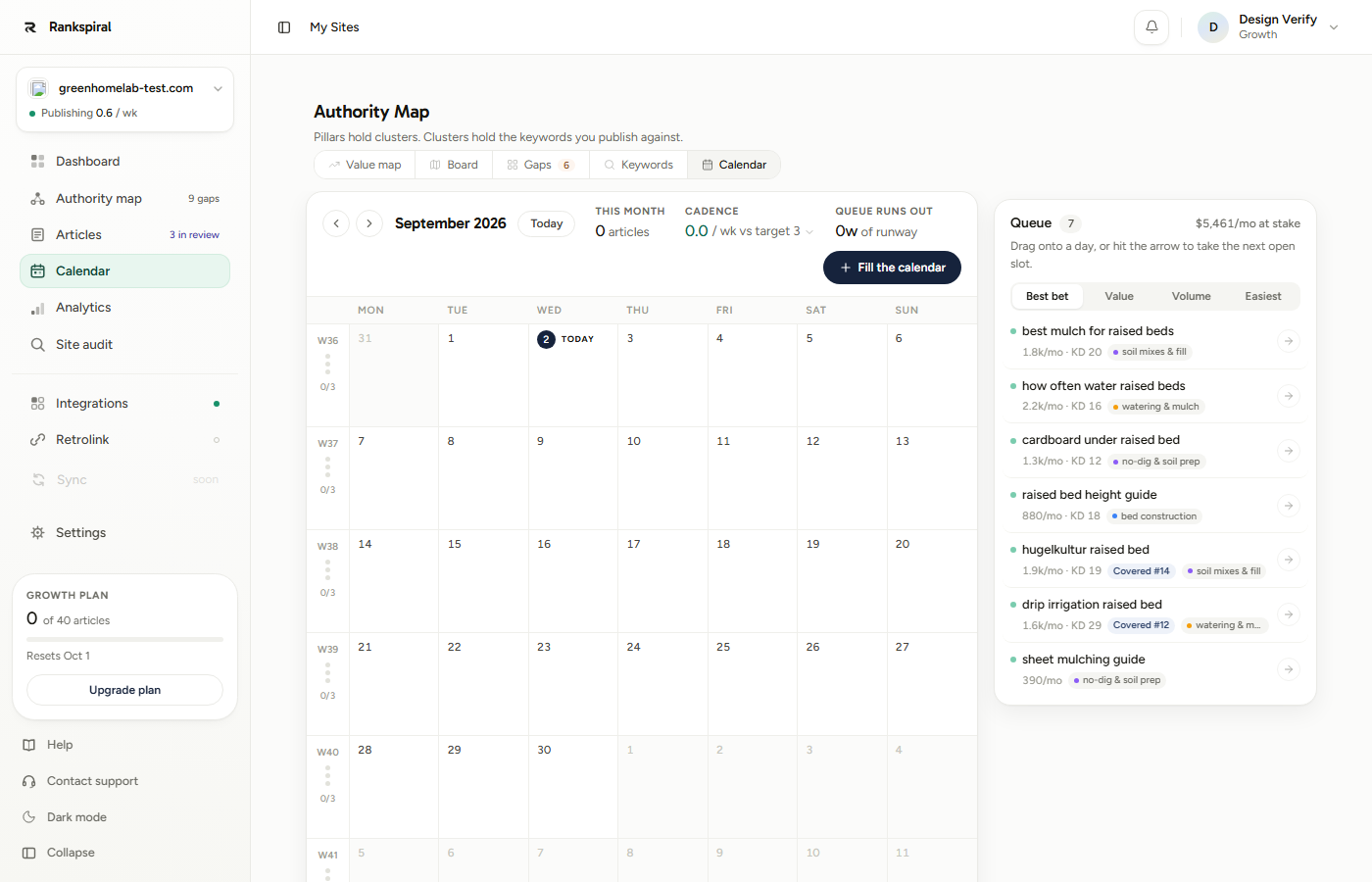Jump to Today button
The width and height of the screenshot is (1372, 882).
coord(547,223)
